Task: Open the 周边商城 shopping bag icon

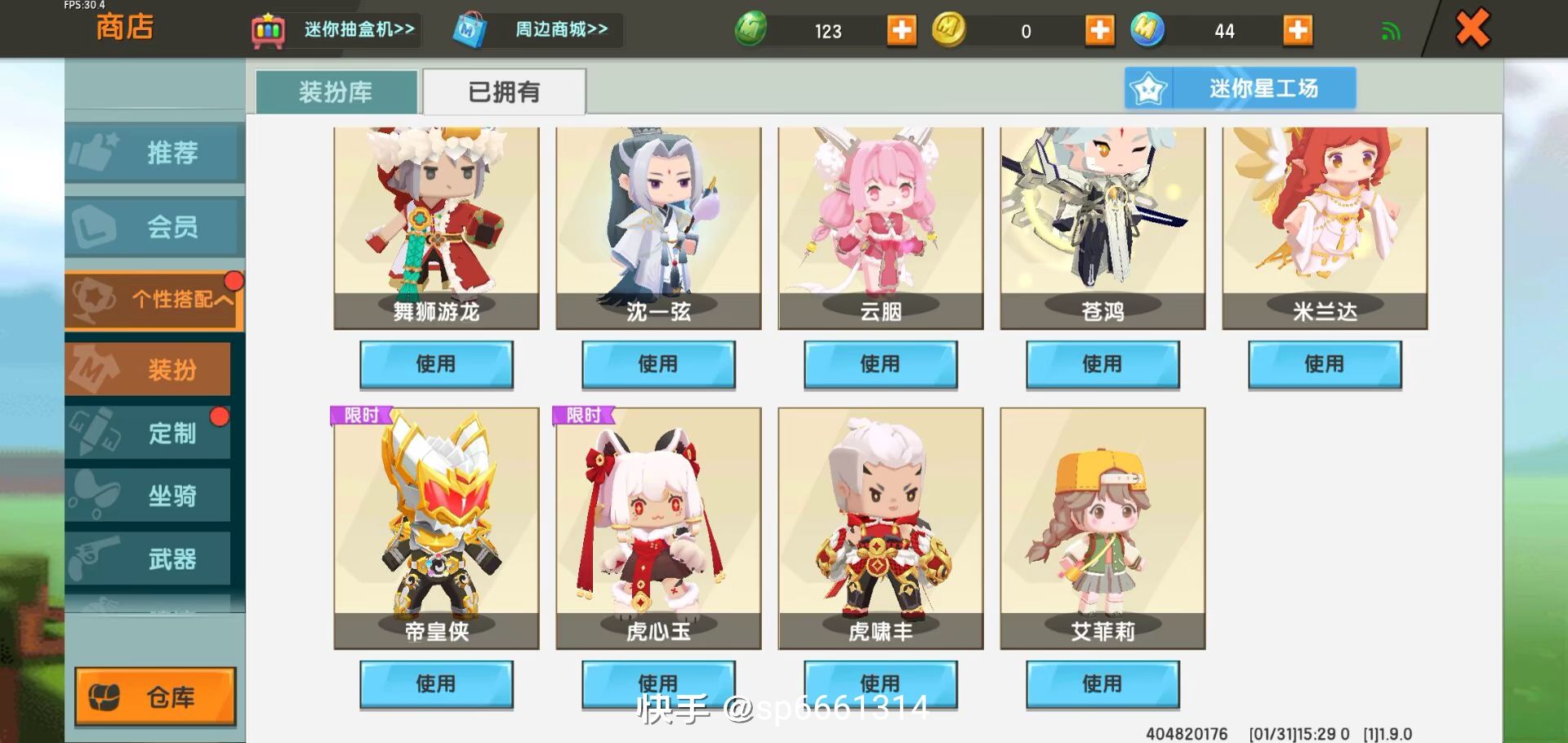Action: click(x=470, y=30)
